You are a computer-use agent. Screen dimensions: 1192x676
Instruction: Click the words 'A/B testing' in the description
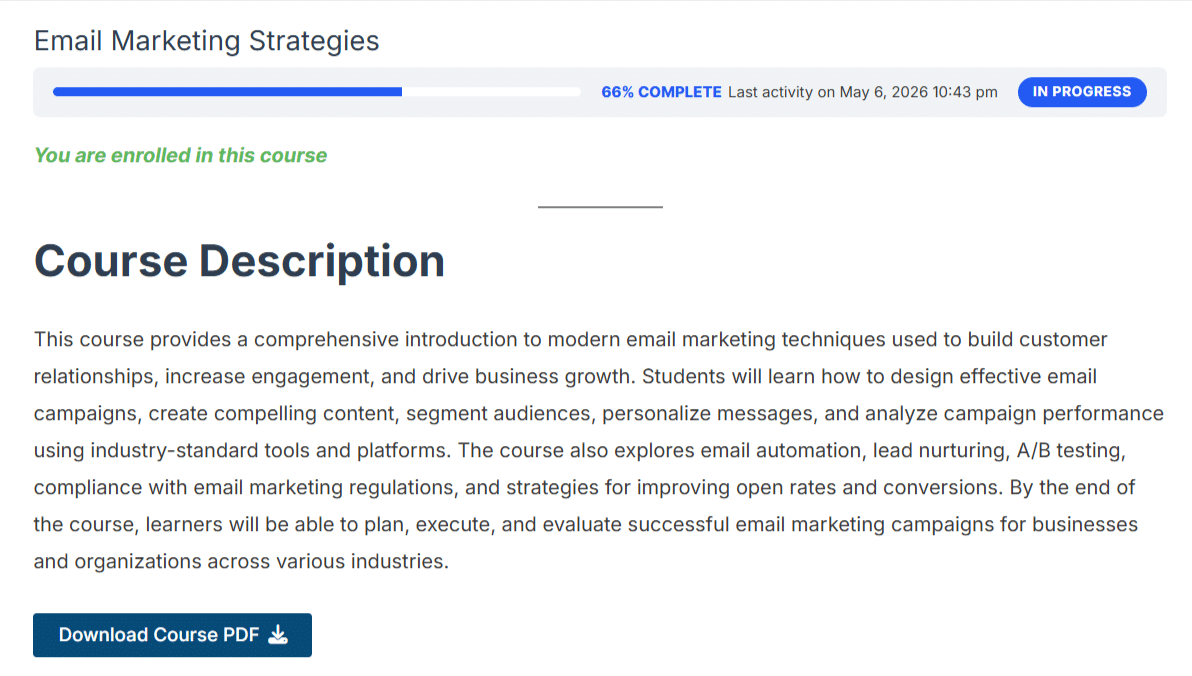(1070, 450)
